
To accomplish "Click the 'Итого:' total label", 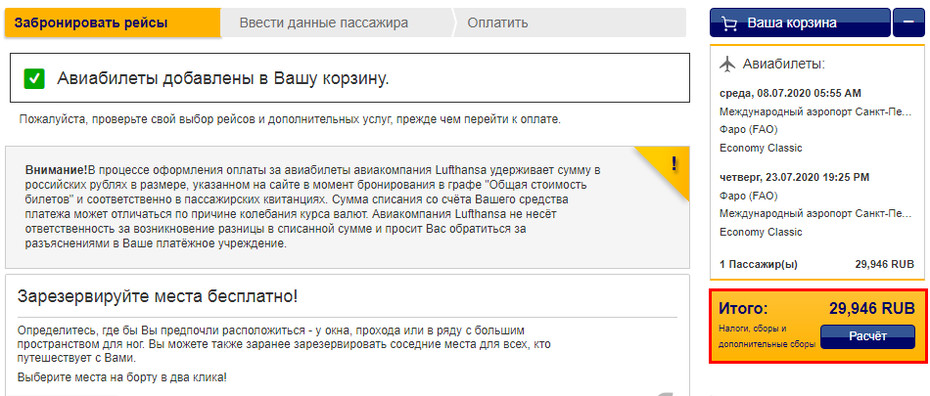I will 743,308.
